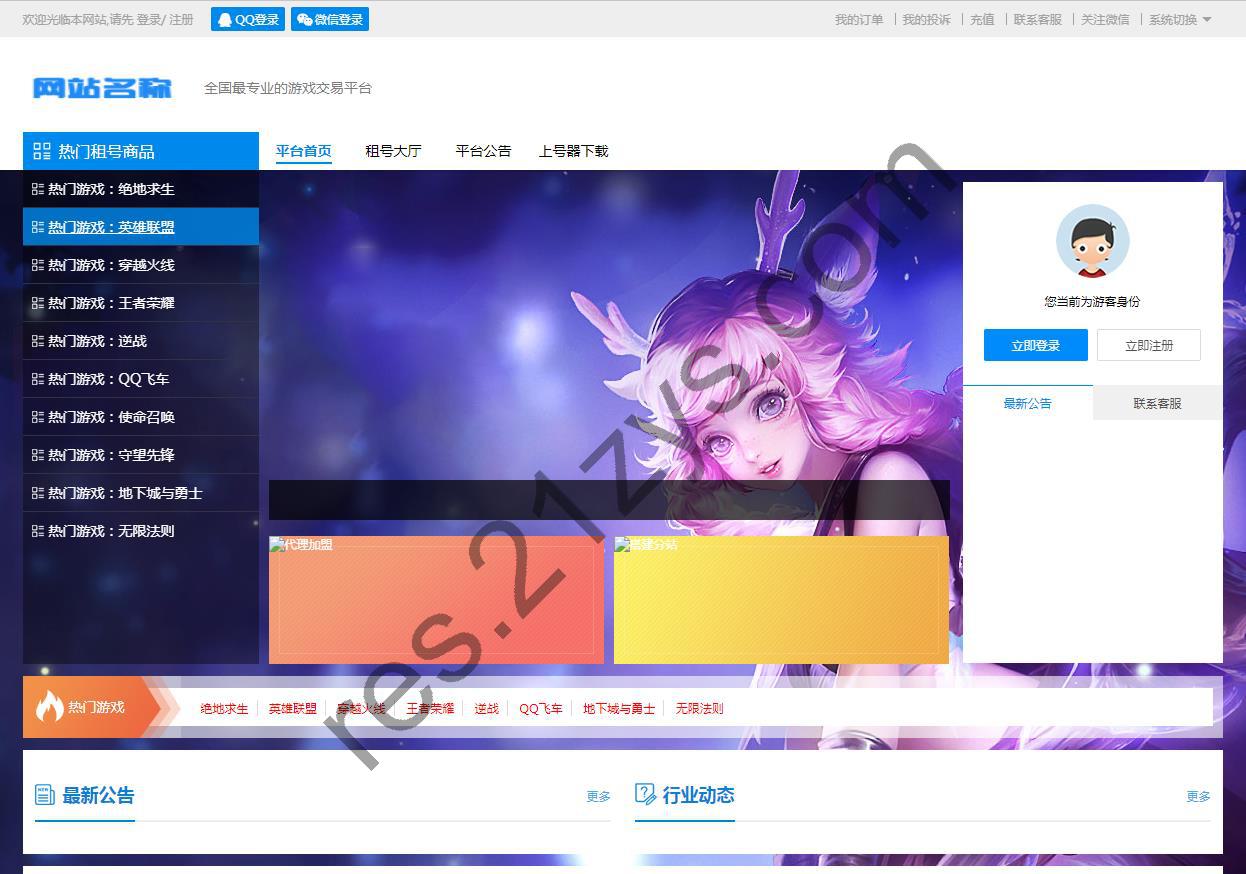
Task: Click the 立即注册 button
Action: pyautogui.click(x=1149, y=345)
